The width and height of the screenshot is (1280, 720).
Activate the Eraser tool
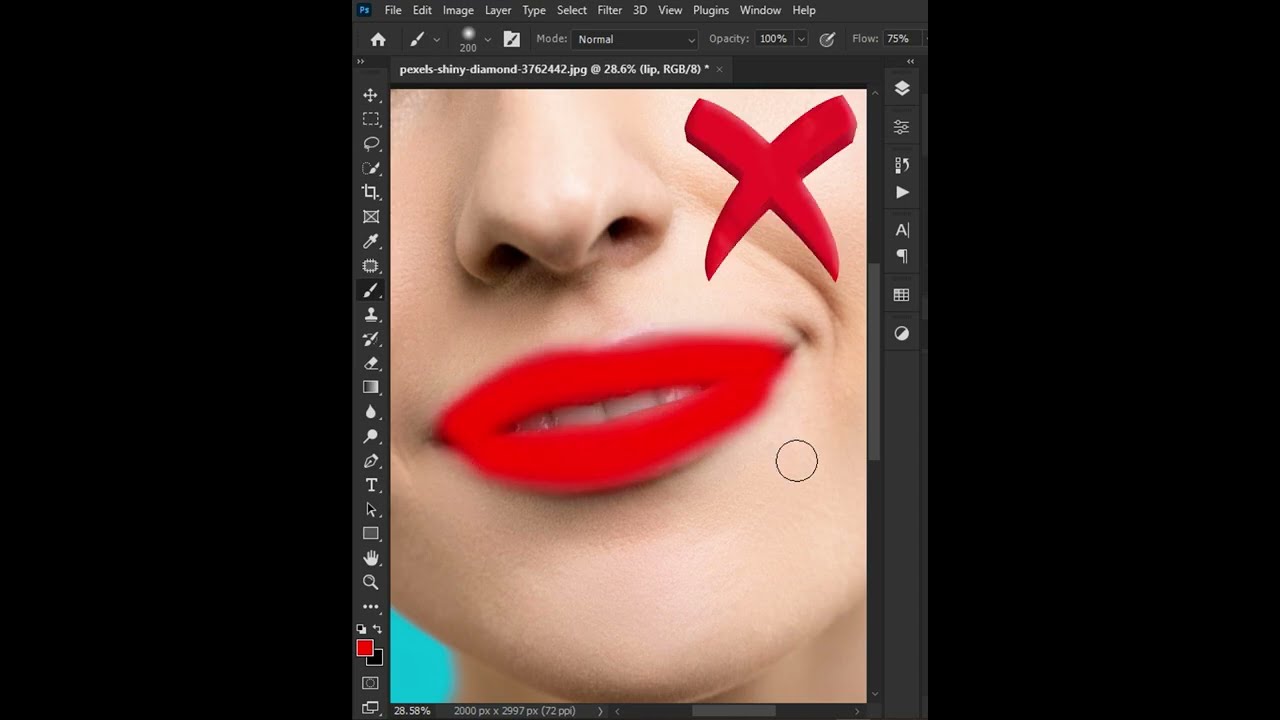[x=371, y=363]
